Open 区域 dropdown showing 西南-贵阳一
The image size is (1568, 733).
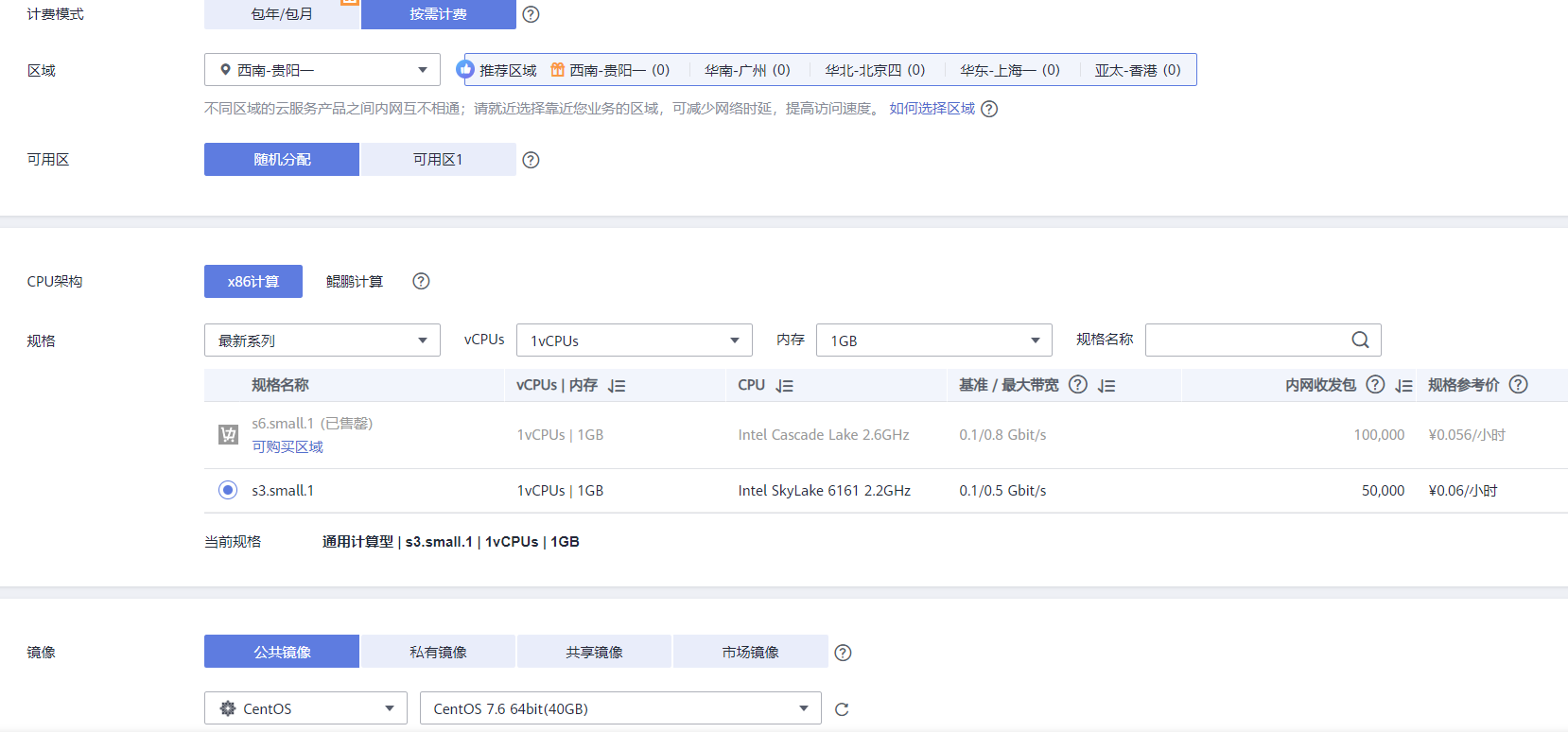tap(322, 70)
